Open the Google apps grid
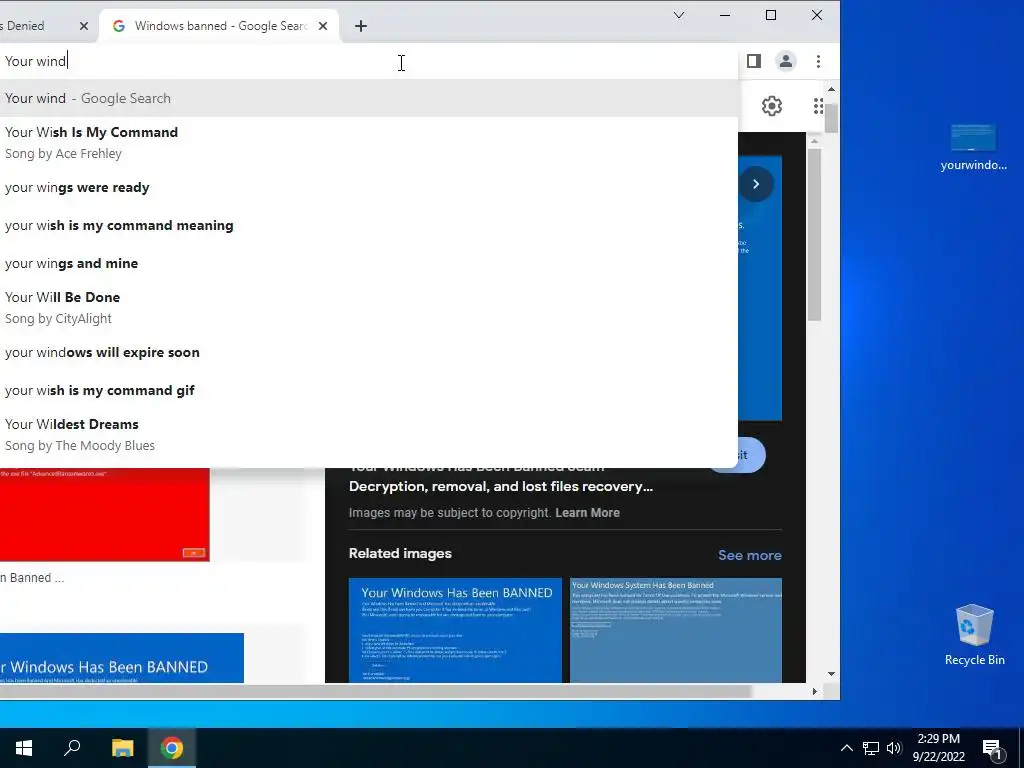This screenshot has width=1024, height=768. (818, 106)
